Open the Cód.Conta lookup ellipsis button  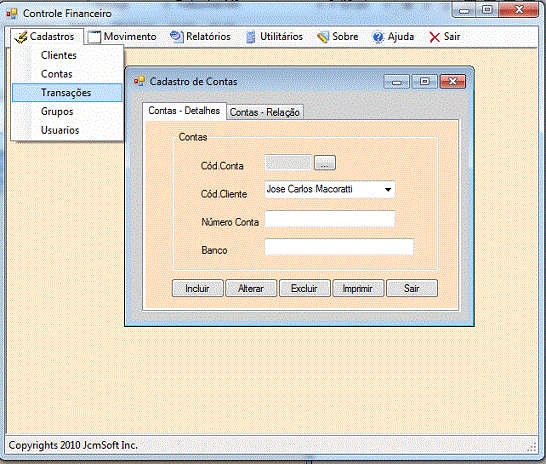(325, 163)
